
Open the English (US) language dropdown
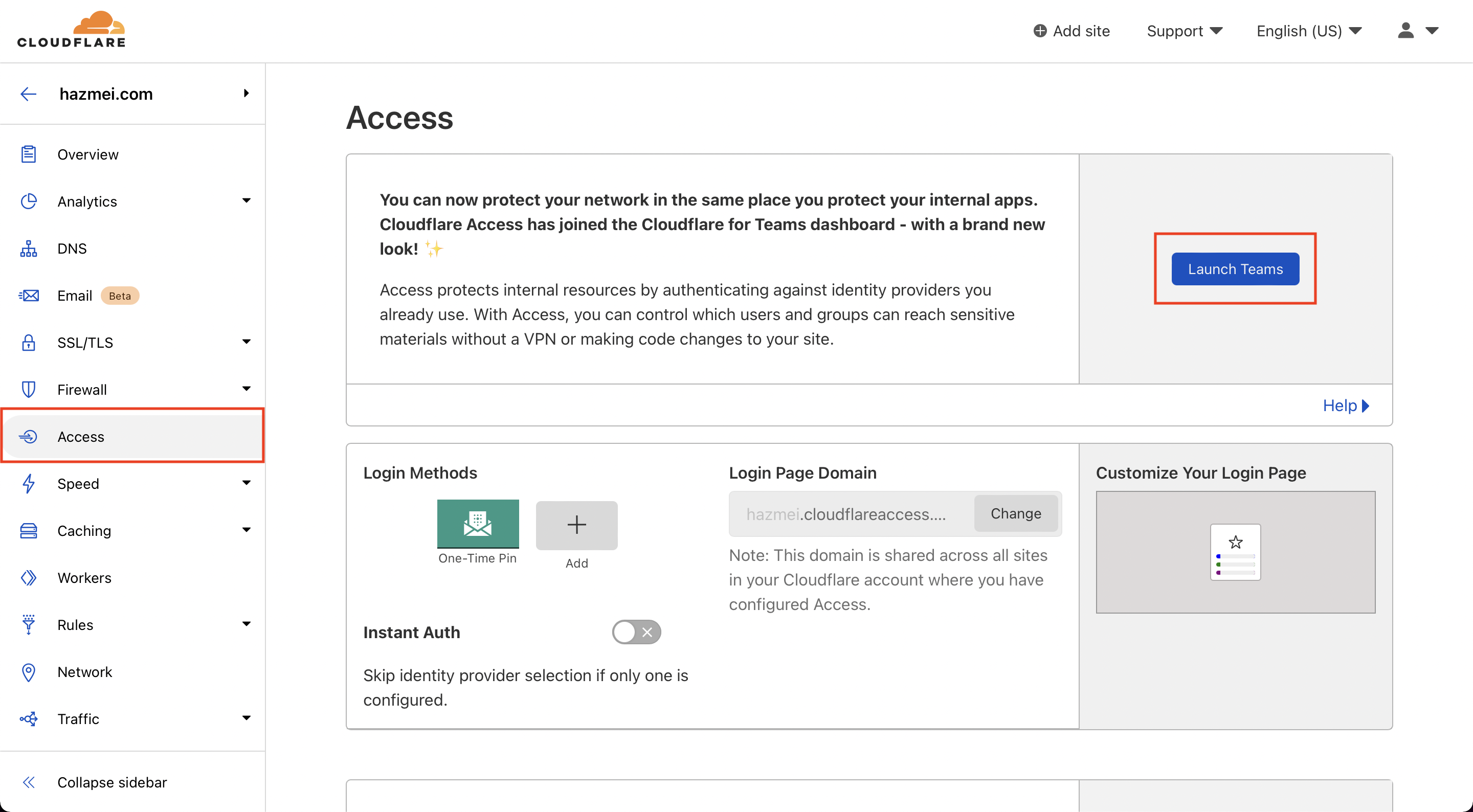click(x=1308, y=31)
